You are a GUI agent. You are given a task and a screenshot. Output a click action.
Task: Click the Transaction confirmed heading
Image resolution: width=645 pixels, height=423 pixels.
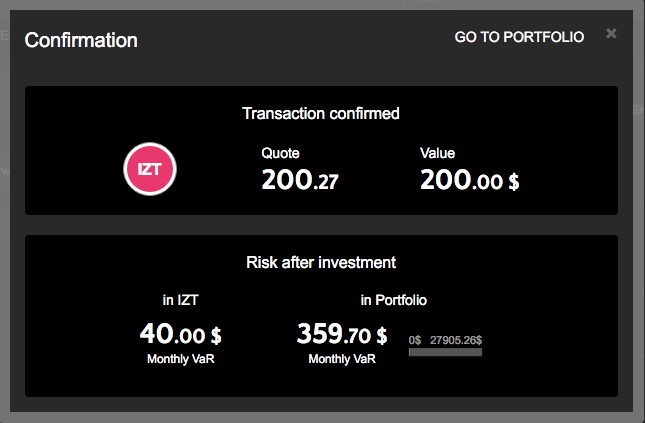click(321, 114)
